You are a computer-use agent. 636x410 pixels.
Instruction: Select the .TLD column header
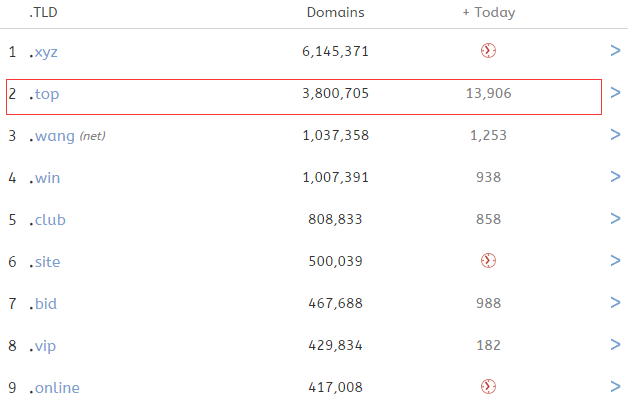(x=43, y=12)
